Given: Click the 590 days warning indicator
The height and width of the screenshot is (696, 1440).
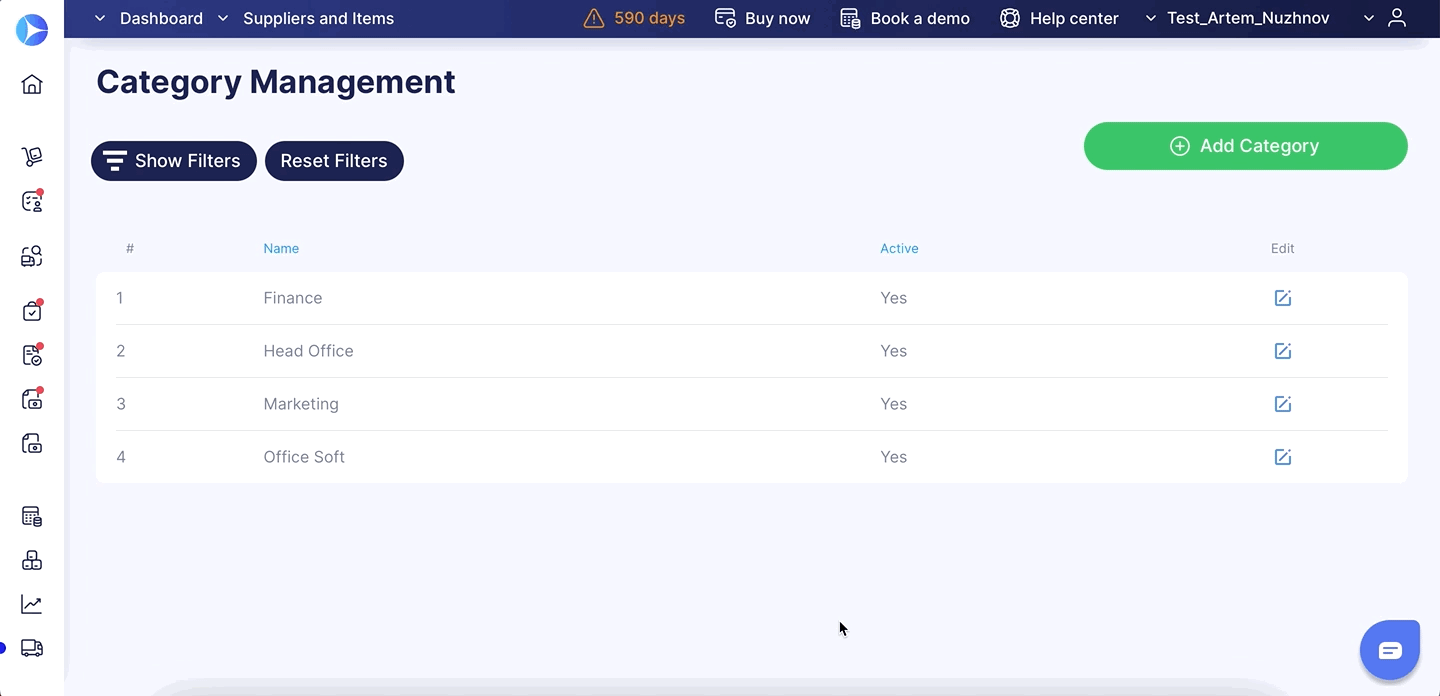Looking at the screenshot, I should 634,18.
